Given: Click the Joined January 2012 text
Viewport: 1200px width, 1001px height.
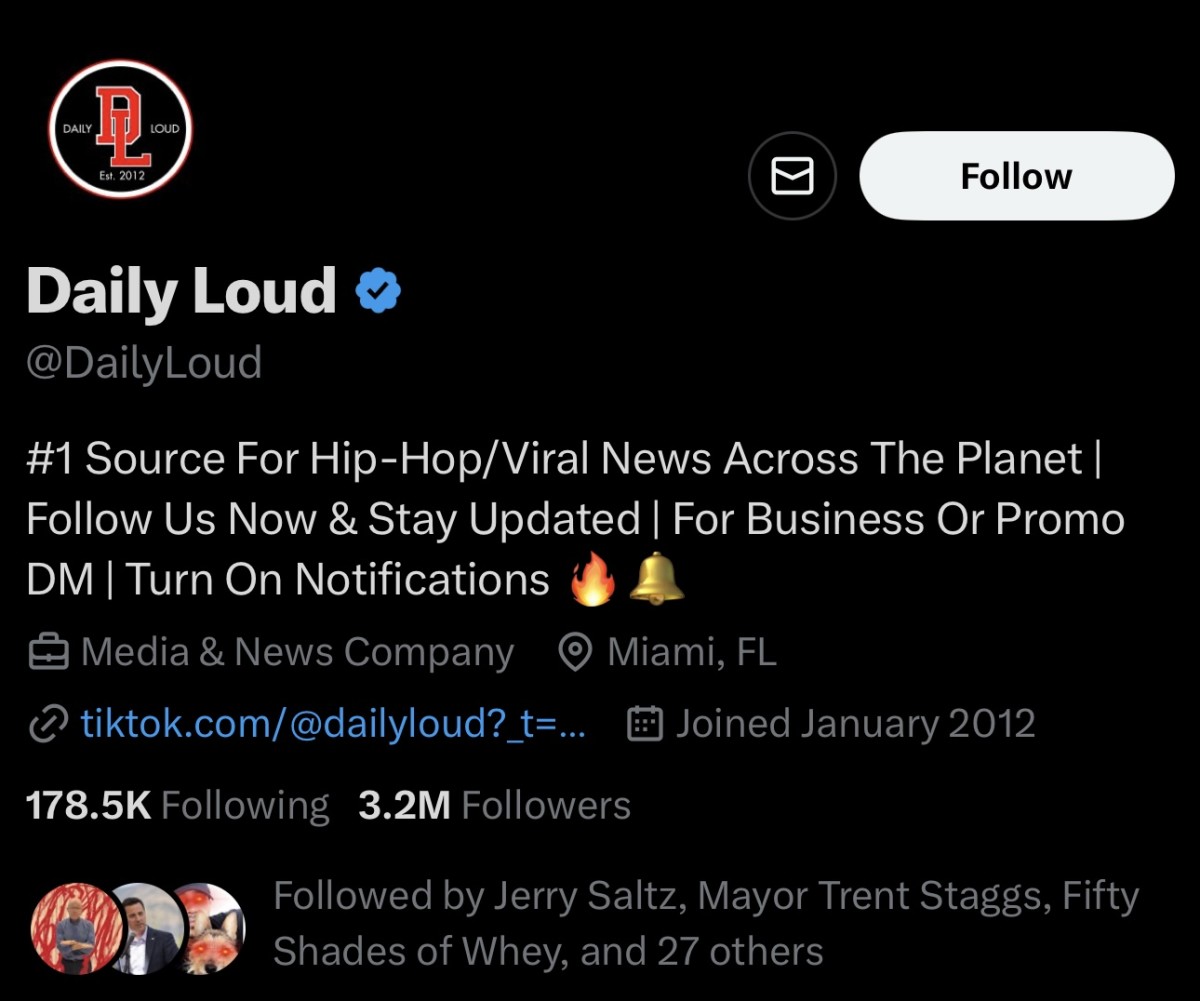Looking at the screenshot, I should (x=855, y=722).
